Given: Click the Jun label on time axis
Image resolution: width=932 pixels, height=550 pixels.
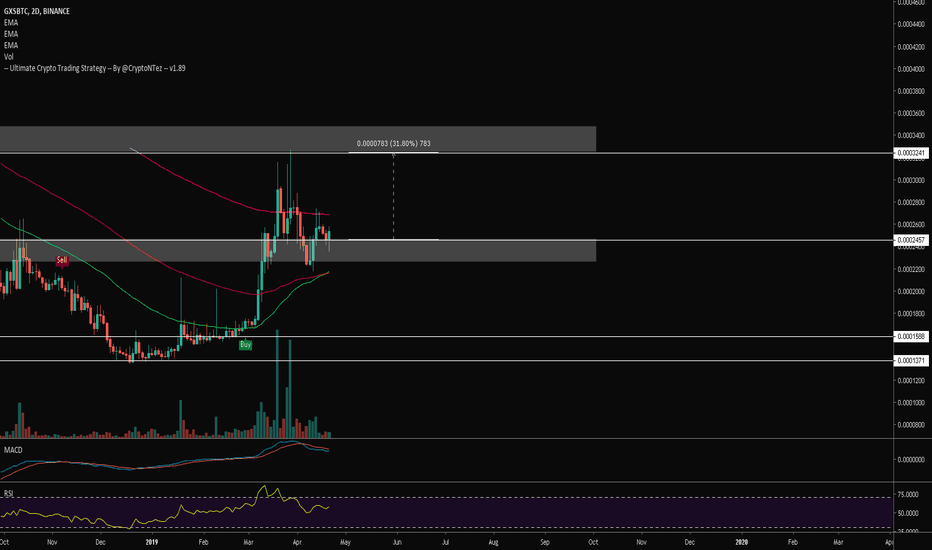Looking at the screenshot, I should (396, 542).
